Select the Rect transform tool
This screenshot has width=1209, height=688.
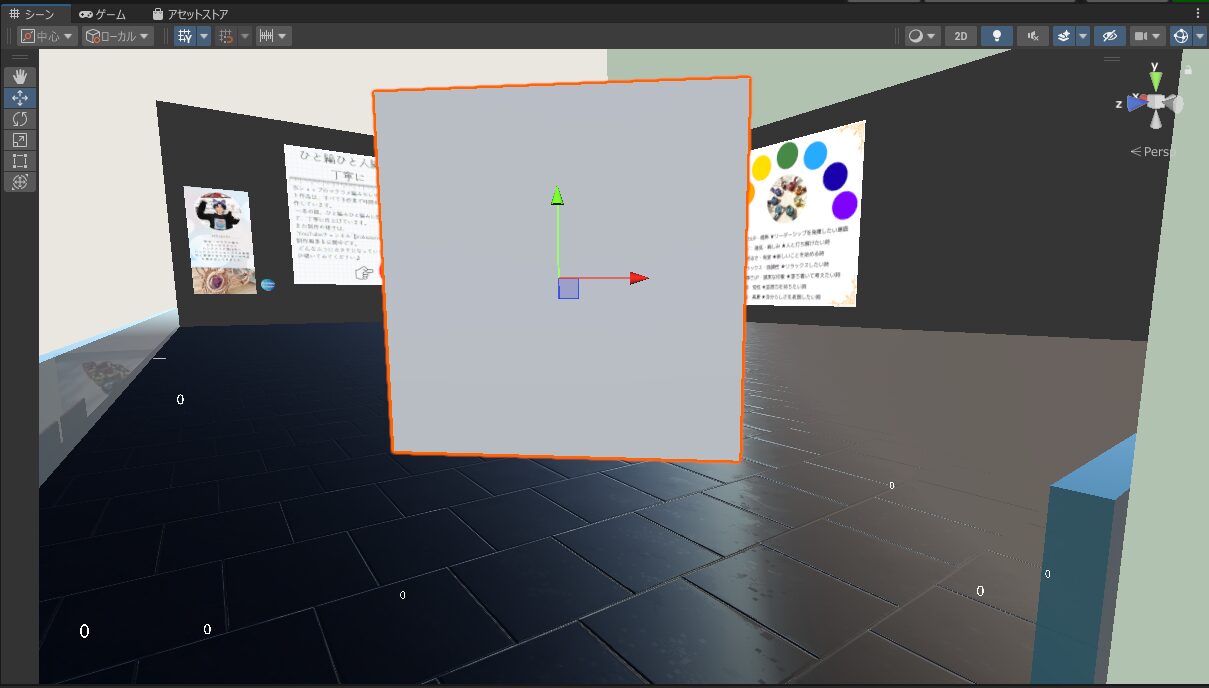(20, 161)
